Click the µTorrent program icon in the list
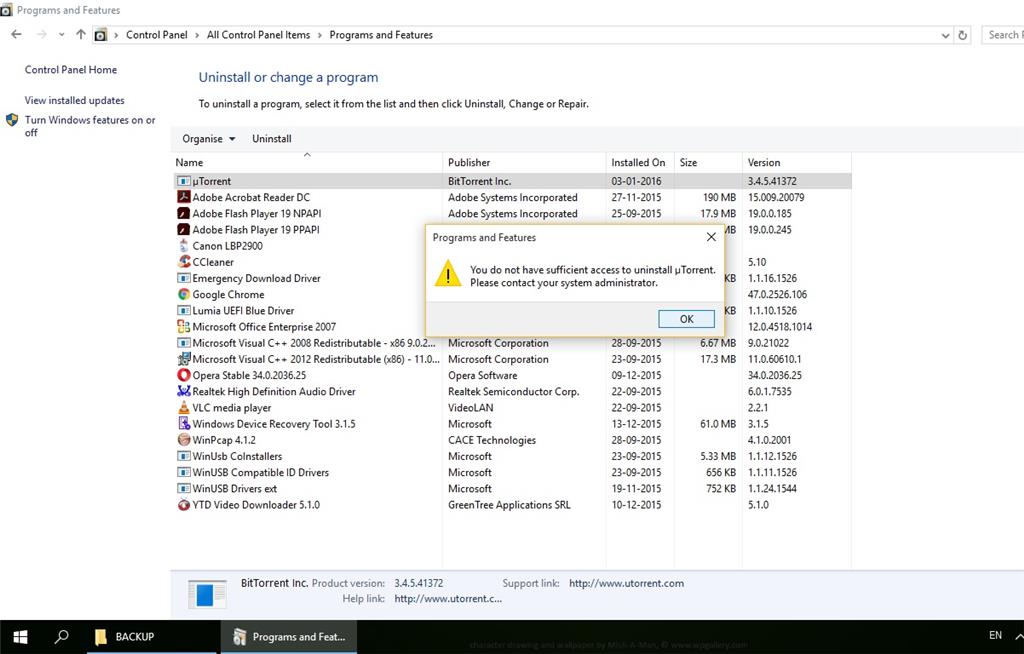 tap(184, 181)
